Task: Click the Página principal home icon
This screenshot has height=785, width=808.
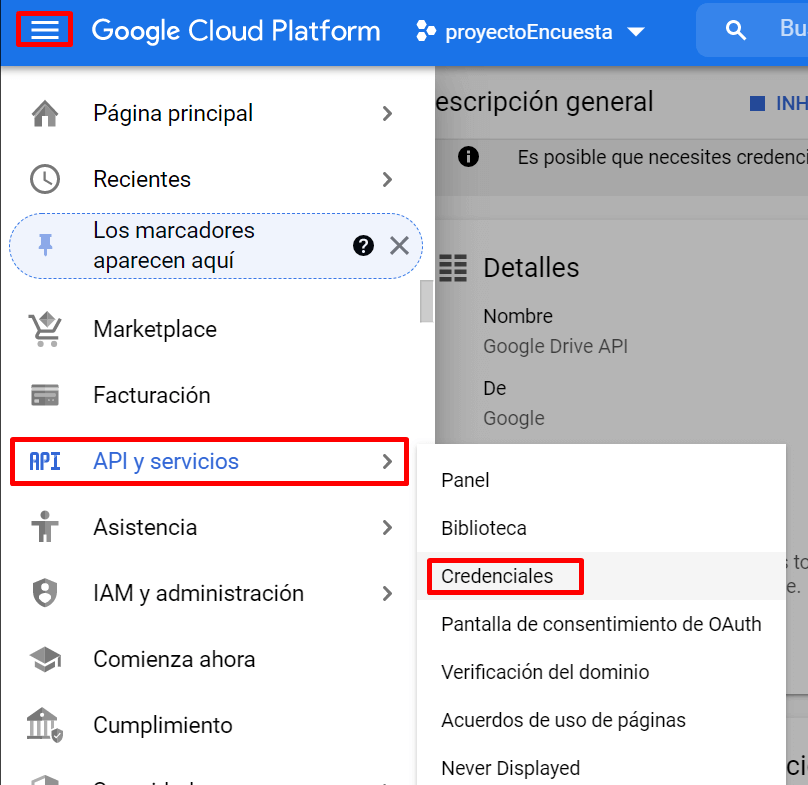Action: tap(45, 113)
